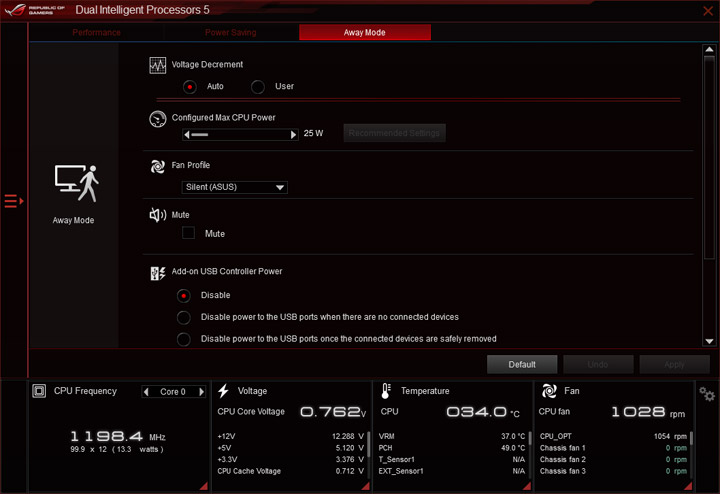Click the +12V voltage row
720x494 pixels.
click(x=291, y=436)
